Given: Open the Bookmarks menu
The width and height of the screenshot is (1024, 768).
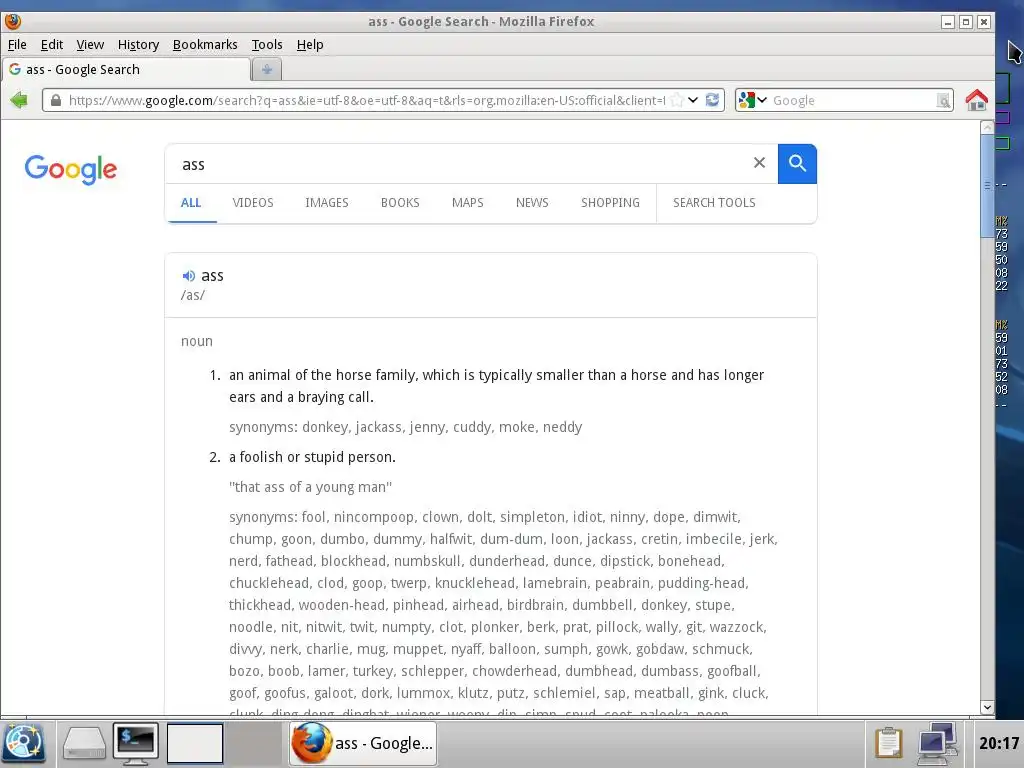Looking at the screenshot, I should 205,44.
